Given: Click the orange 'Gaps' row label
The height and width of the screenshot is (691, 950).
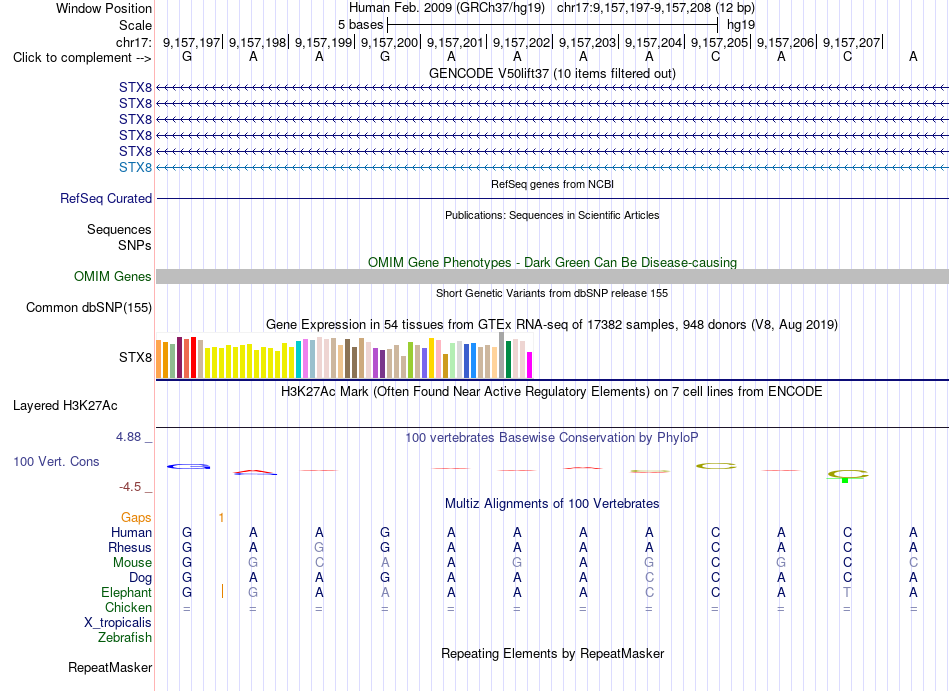Looking at the screenshot, I should pyautogui.click(x=136, y=517).
